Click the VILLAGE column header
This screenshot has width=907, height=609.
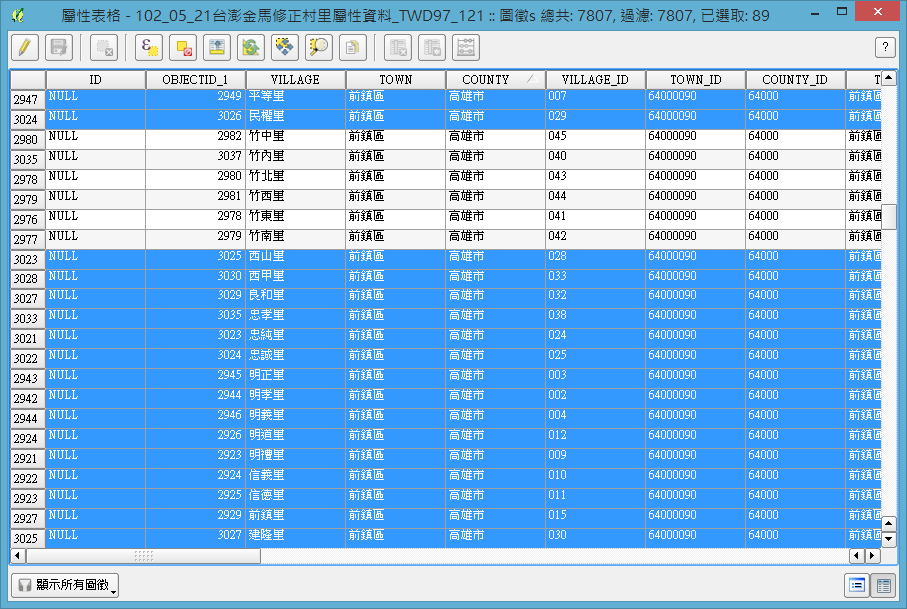[x=295, y=80]
